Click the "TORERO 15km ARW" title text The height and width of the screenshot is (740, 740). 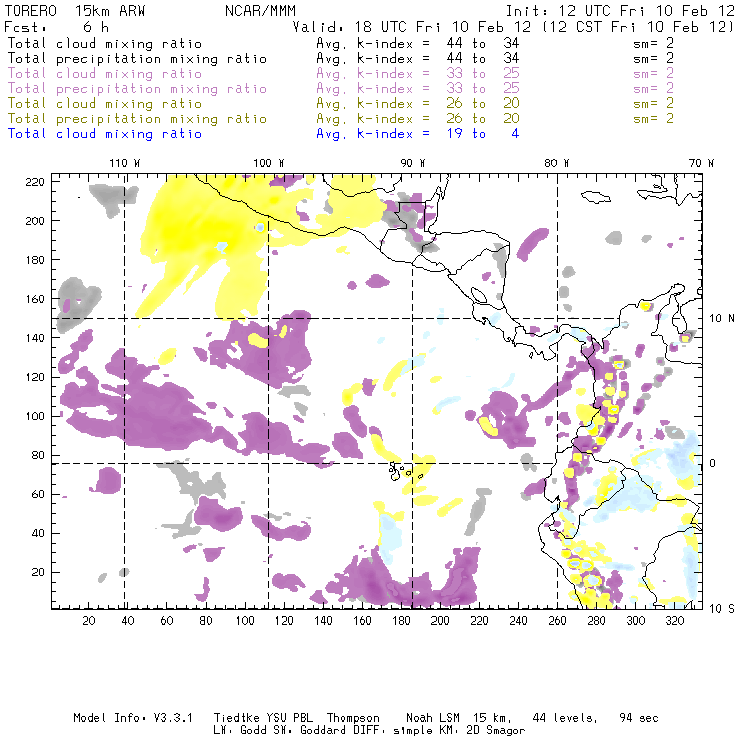[x=75, y=11]
